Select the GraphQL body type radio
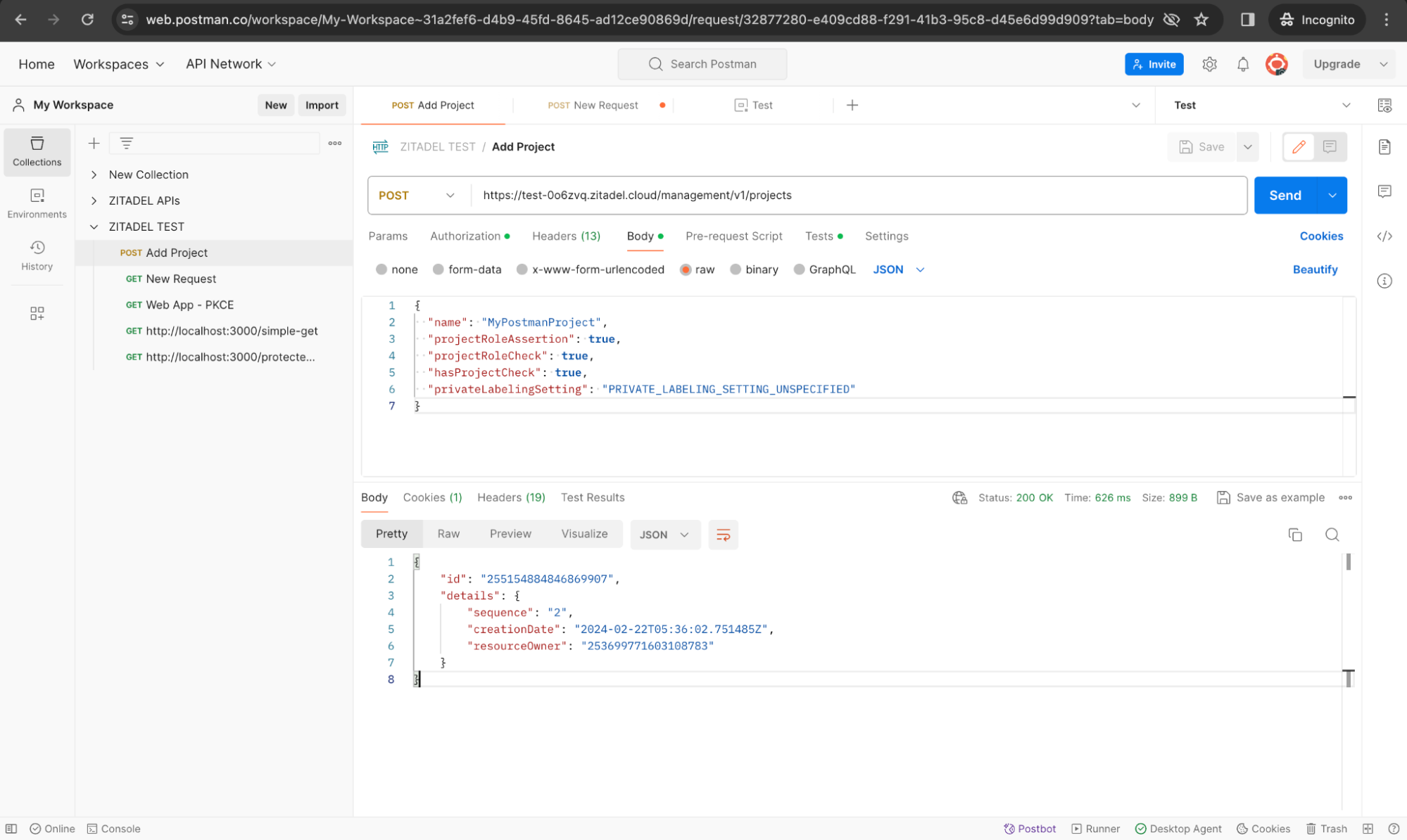 (x=799, y=269)
